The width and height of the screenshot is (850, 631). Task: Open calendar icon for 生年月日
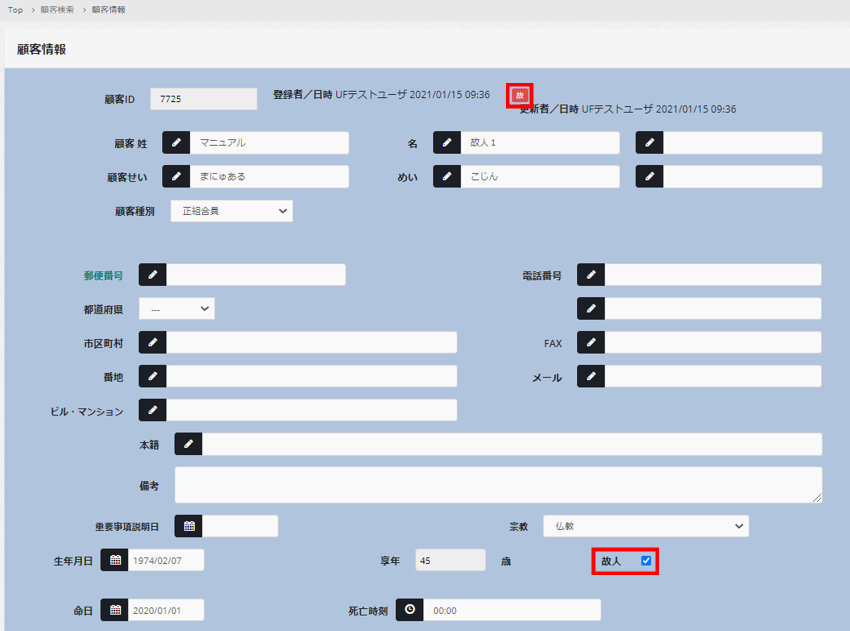pyautogui.click(x=115, y=560)
